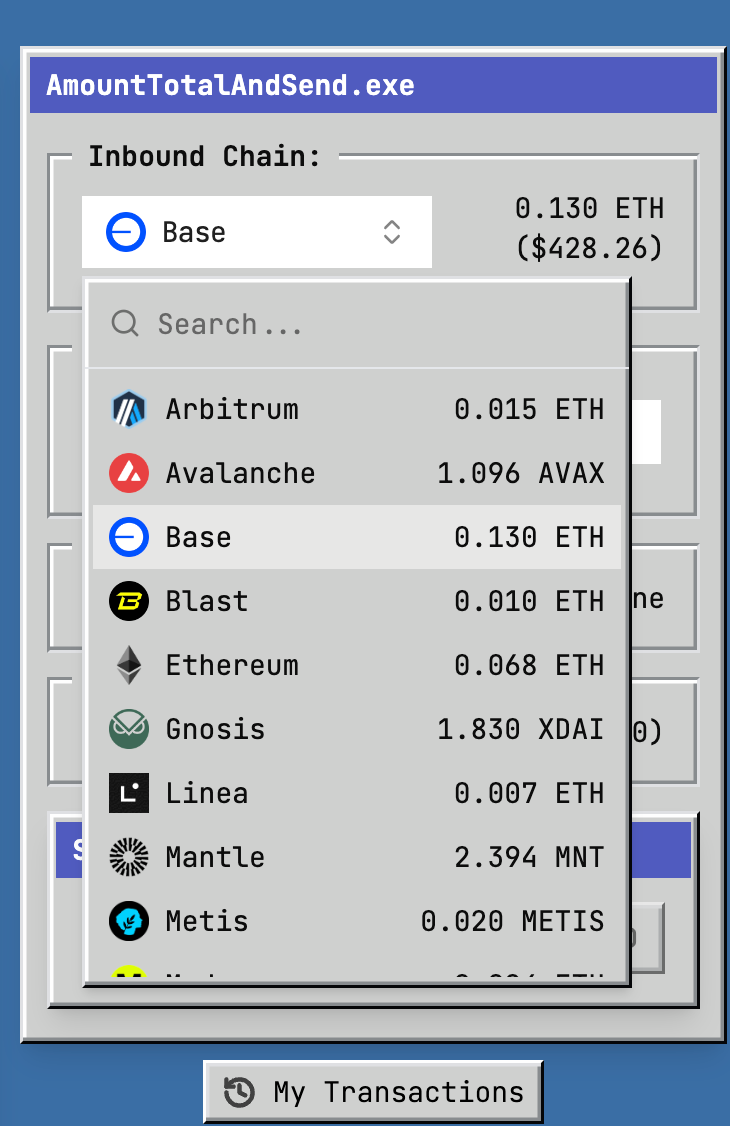The height and width of the screenshot is (1126, 730).
Task: Click the 1.830 XDAI balance value
Action: [x=520, y=729]
